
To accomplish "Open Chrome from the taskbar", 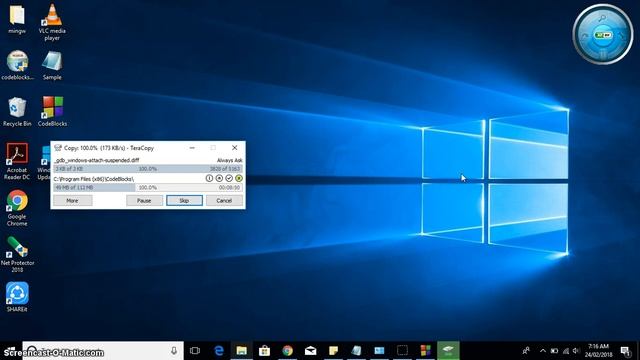I will (x=287, y=351).
